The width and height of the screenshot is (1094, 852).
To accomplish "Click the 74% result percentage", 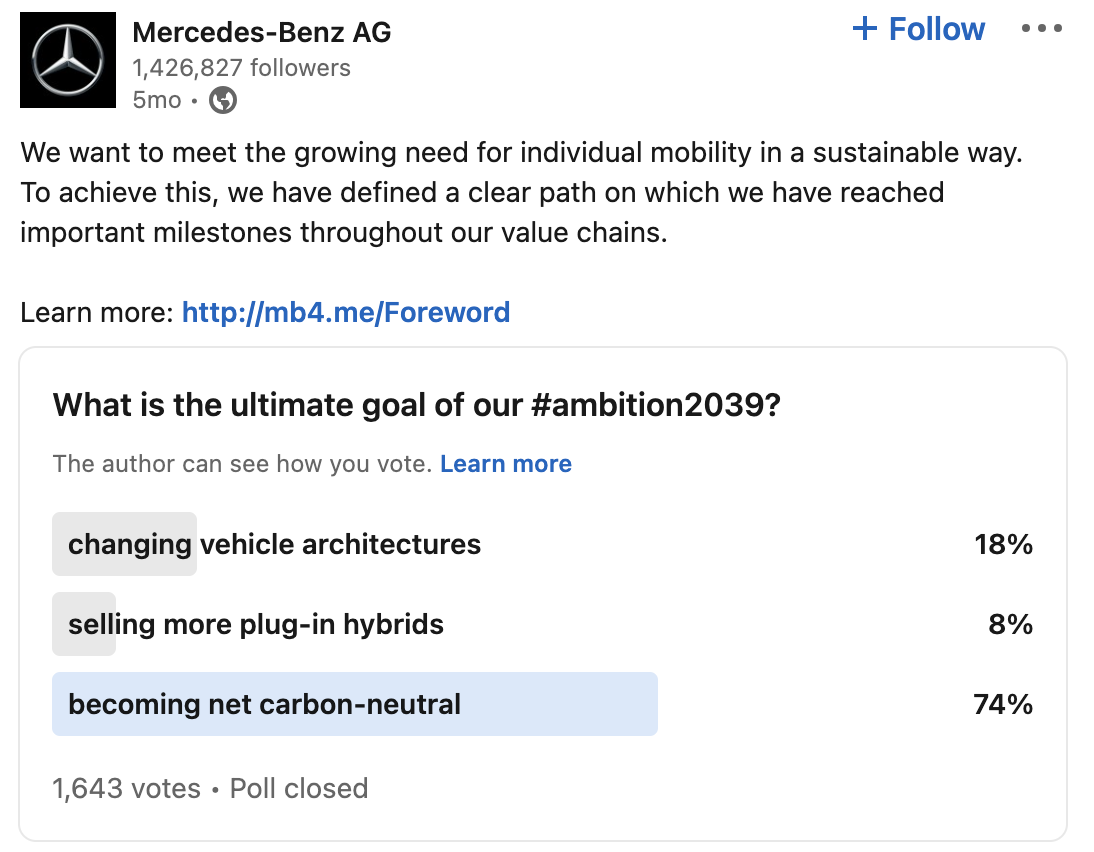I will 1003,704.
